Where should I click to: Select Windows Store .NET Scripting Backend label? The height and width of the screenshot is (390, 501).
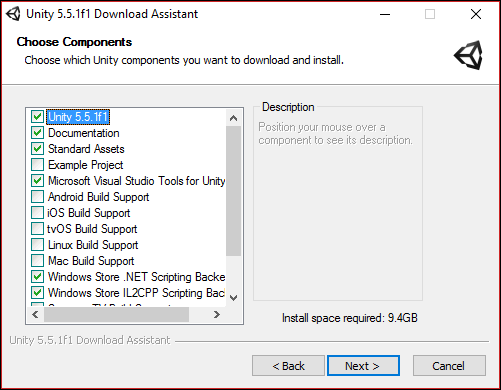[137, 277]
